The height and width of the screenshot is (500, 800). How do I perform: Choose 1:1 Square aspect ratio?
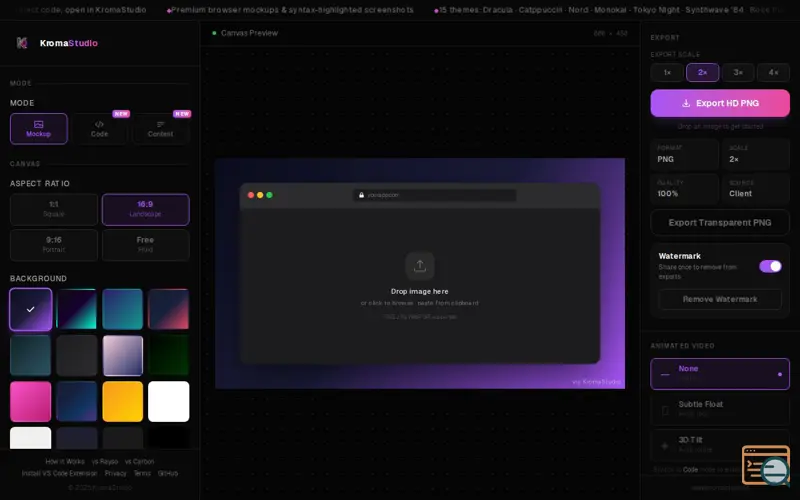pyautogui.click(x=54, y=209)
